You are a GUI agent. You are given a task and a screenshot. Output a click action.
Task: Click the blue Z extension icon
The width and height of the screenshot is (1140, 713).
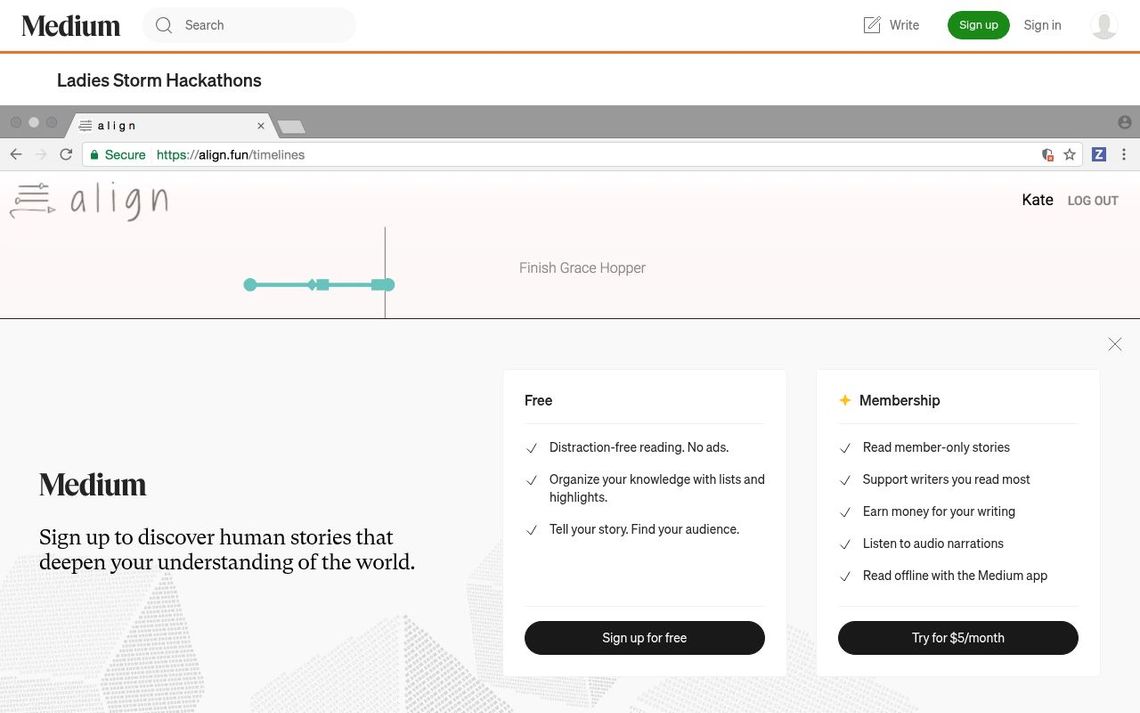tap(1099, 154)
